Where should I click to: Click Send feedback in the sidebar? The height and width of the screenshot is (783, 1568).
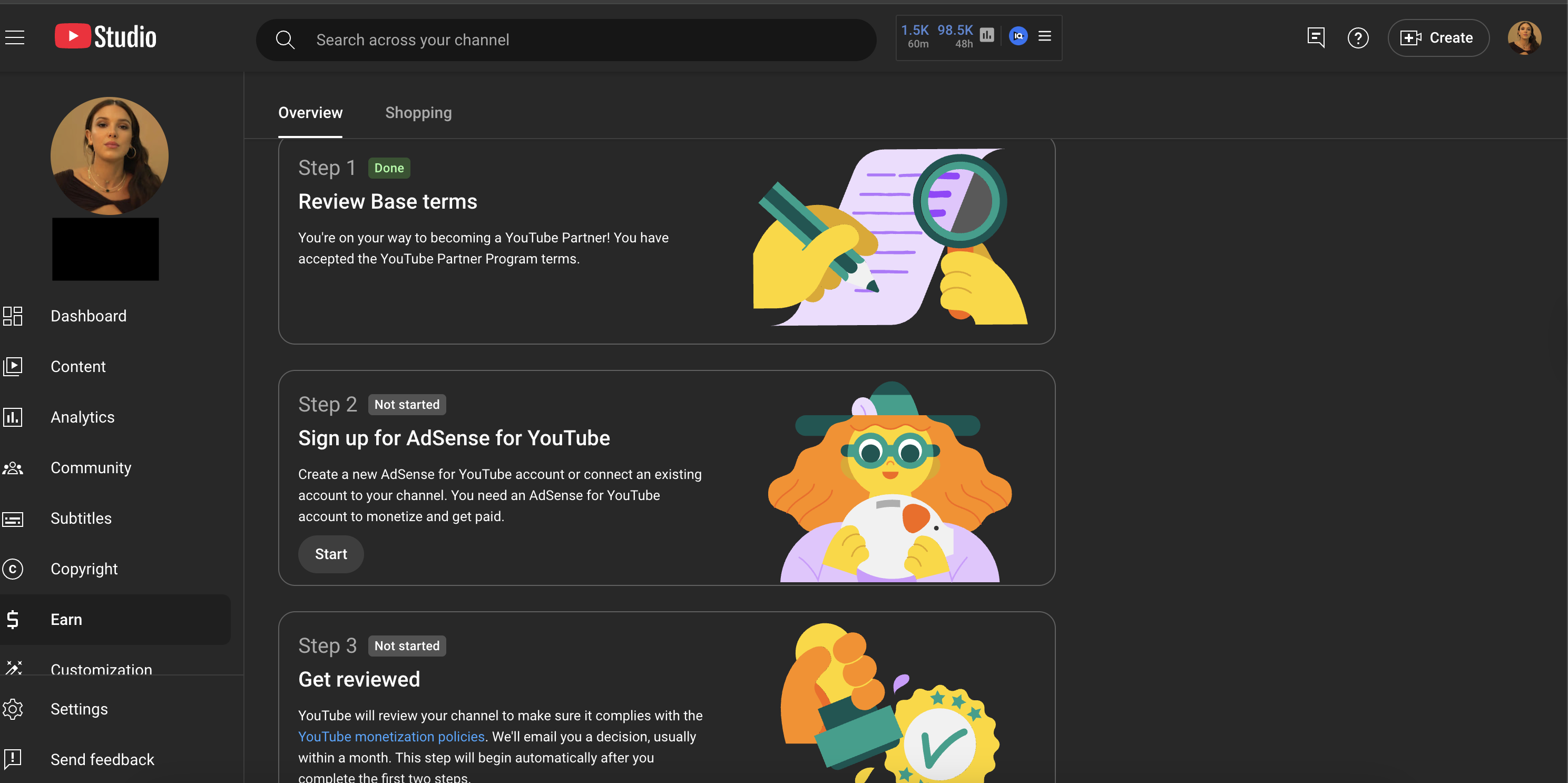(x=116, y=759)
